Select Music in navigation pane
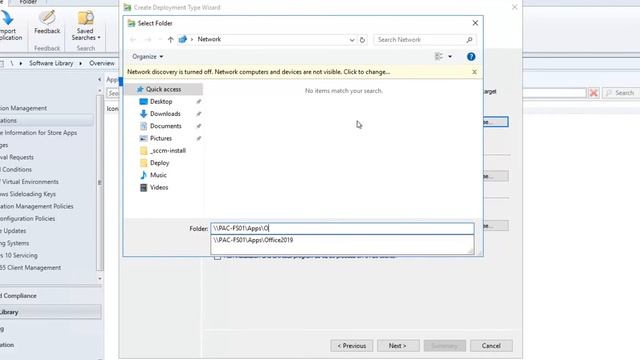The width and height of the screenshot is (640, 360). click(x=158, y=175)
